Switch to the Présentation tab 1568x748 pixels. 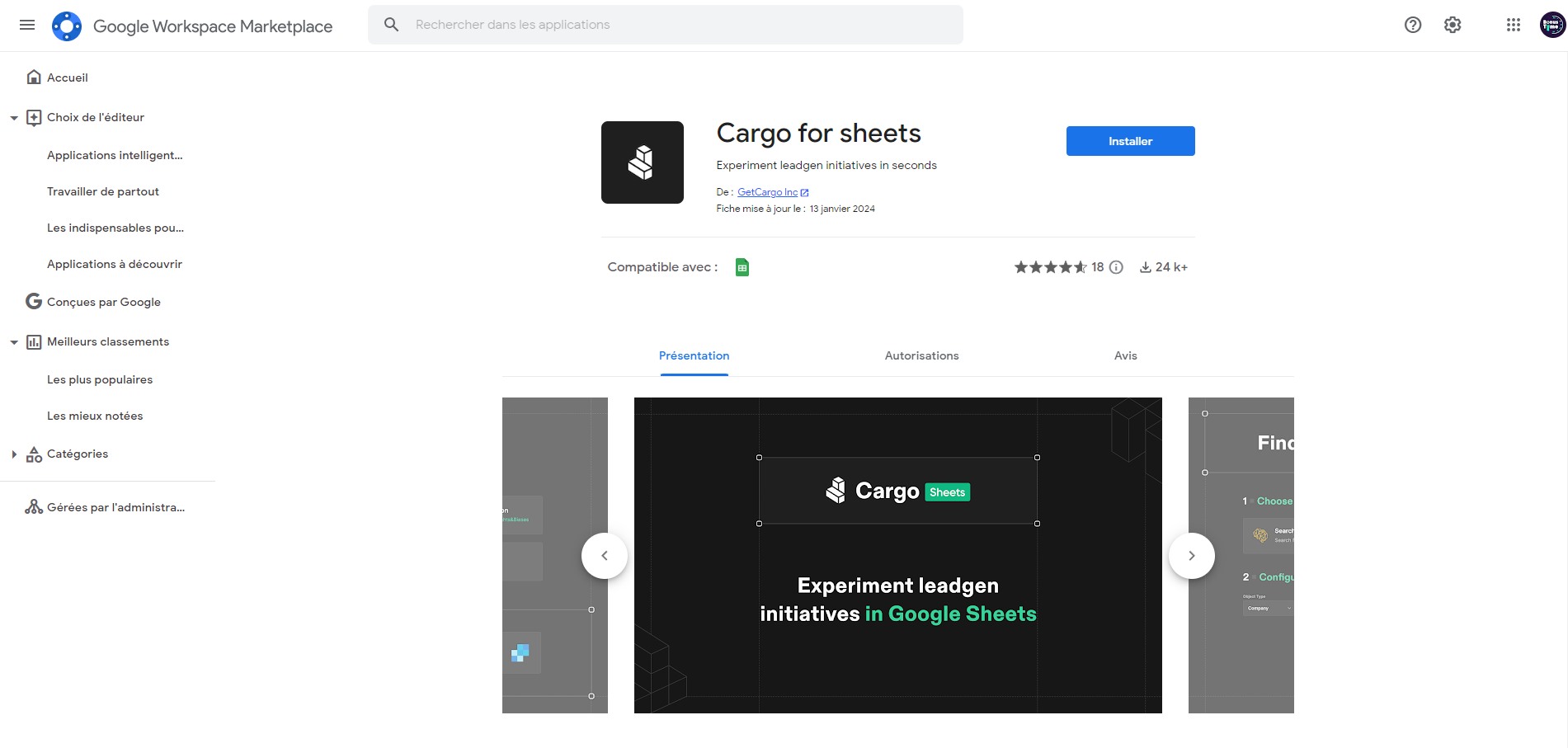pyautogui.click(x=694, y=355)
